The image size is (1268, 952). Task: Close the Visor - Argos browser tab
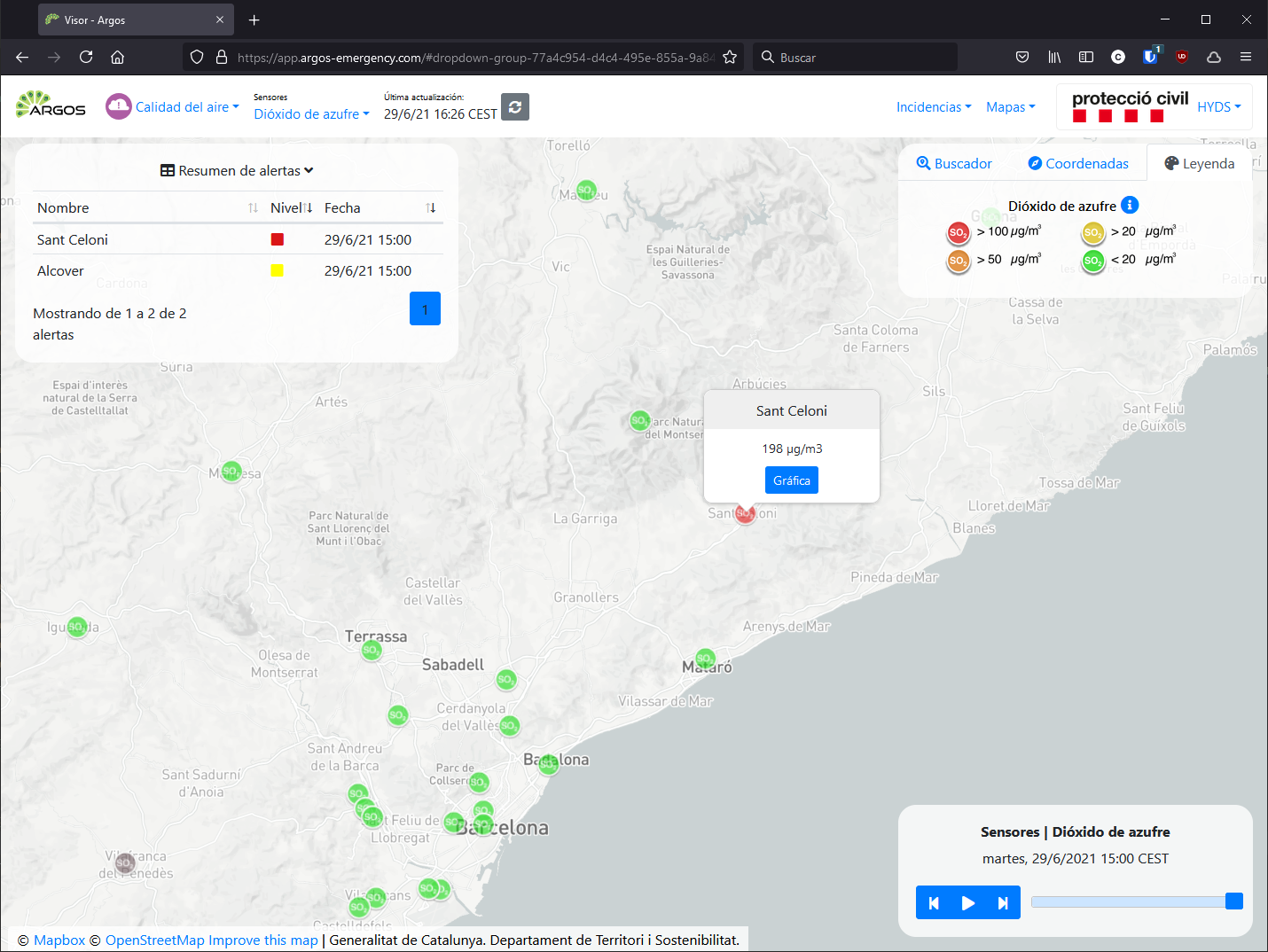coord(220,20)
